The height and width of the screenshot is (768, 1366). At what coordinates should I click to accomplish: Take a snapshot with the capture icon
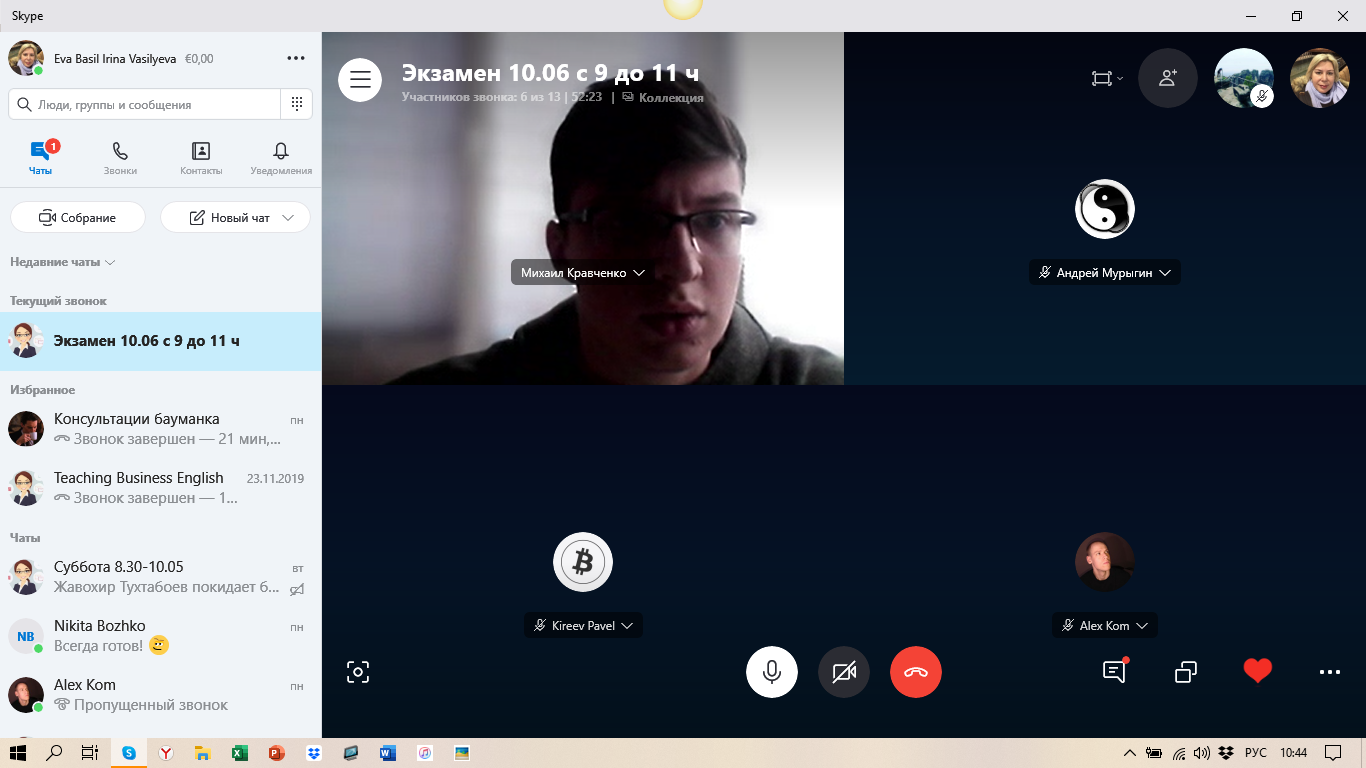coord(358,672)
